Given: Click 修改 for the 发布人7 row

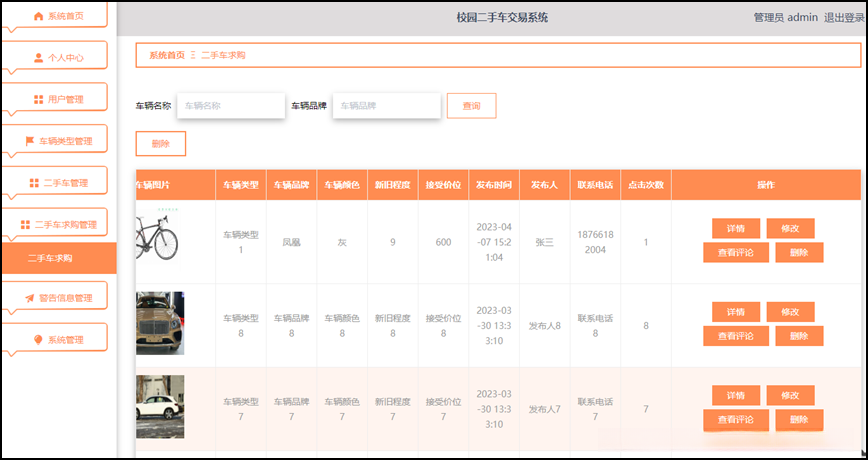Looking at the screenshot, I should [790, 396].
